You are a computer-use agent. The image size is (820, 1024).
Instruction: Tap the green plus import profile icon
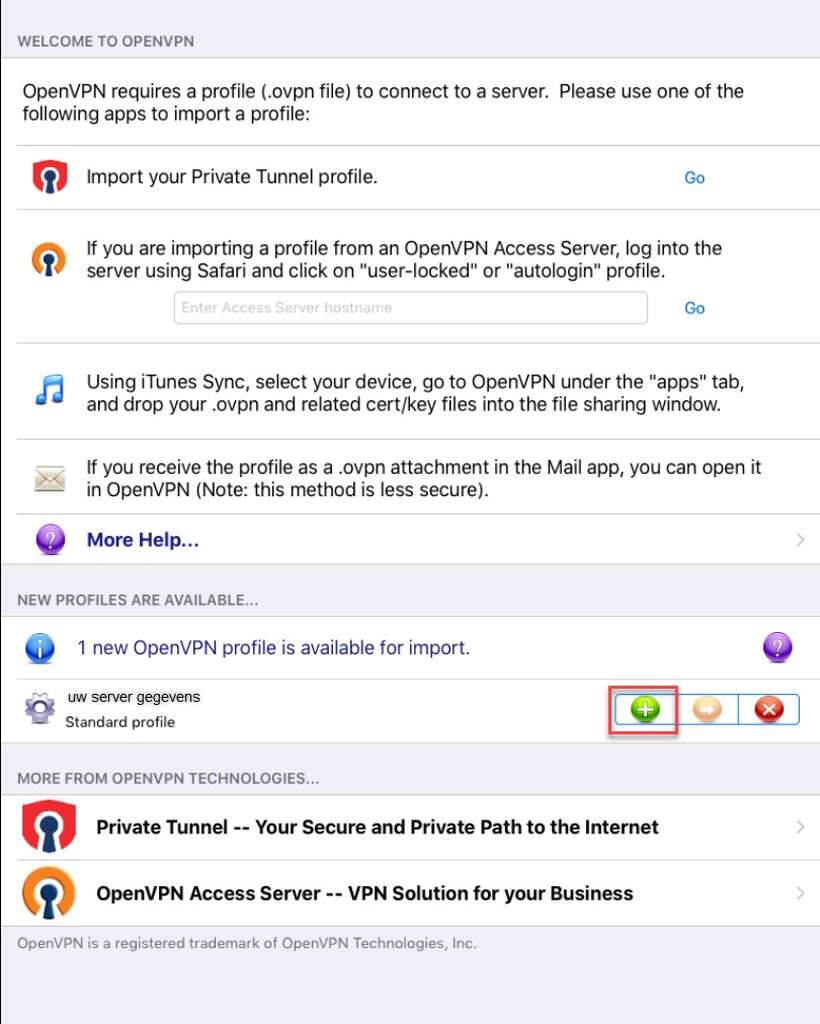[x=645, y=709]
